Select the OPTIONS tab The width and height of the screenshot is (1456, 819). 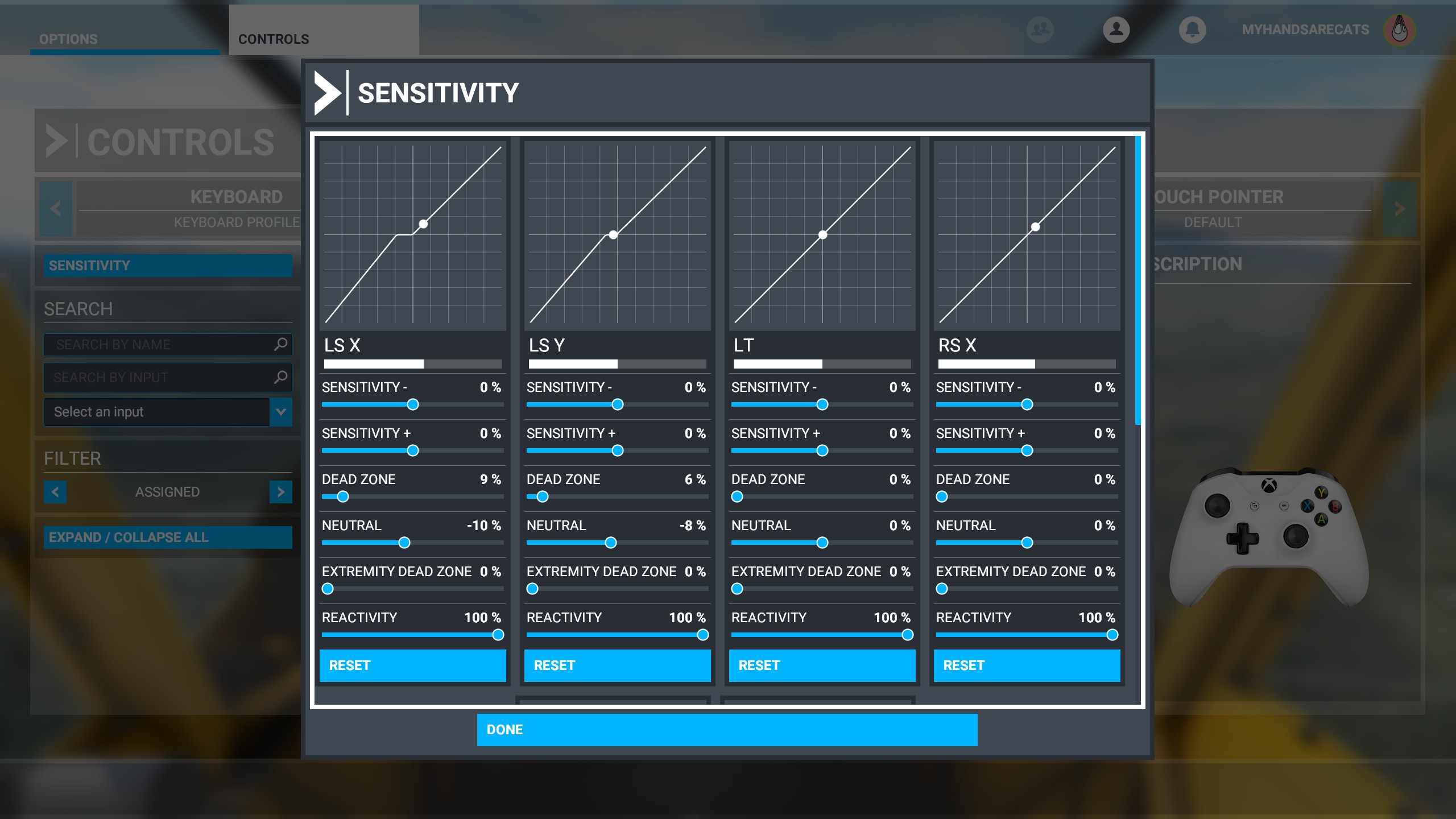(x=68, y=38)
